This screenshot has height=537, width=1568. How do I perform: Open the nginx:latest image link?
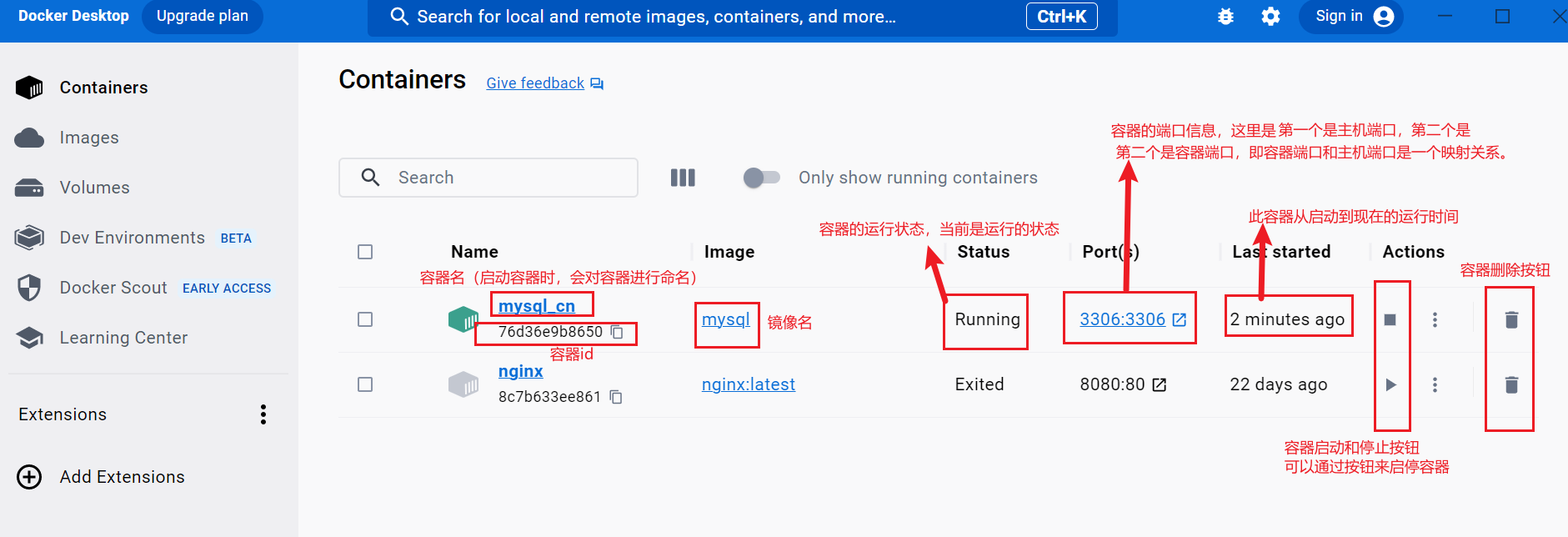click(x=749, y=384)
